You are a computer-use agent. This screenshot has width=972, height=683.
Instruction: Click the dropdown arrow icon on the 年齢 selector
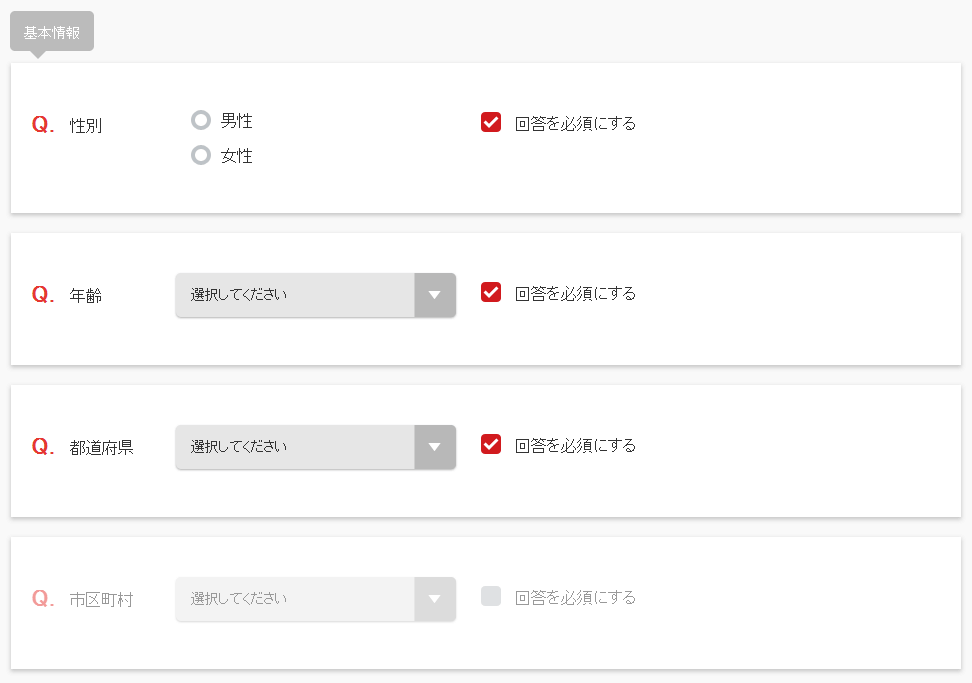(x=435, y=295)
